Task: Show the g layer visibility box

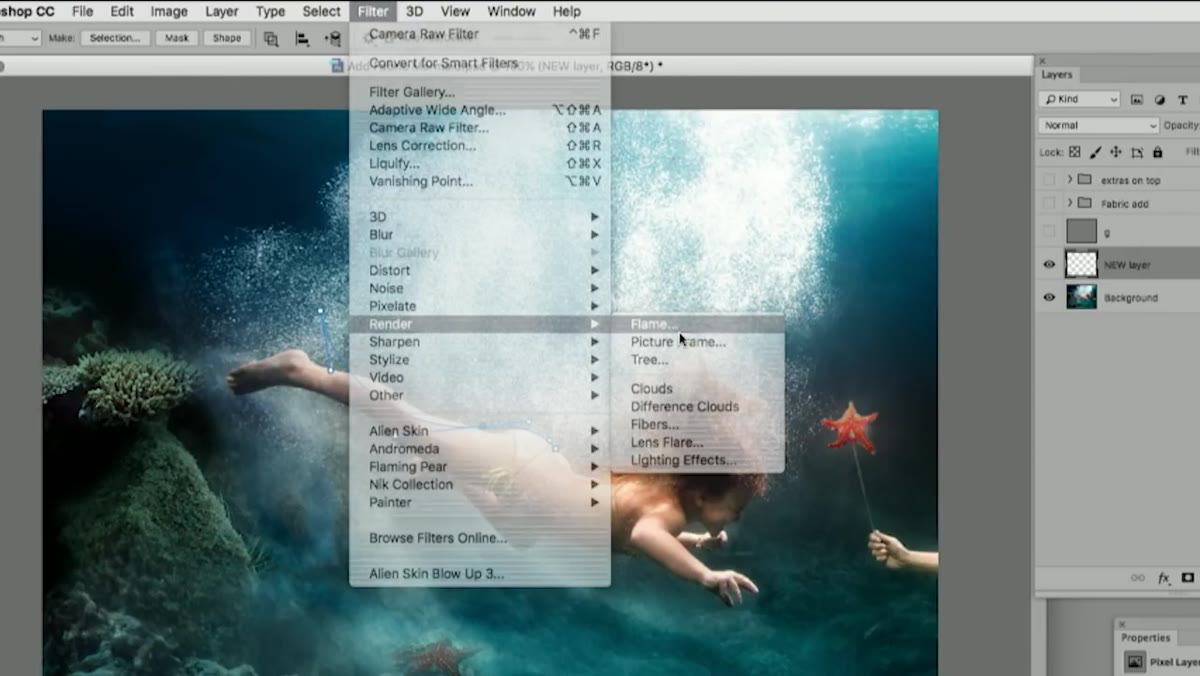Action: 1049,232
